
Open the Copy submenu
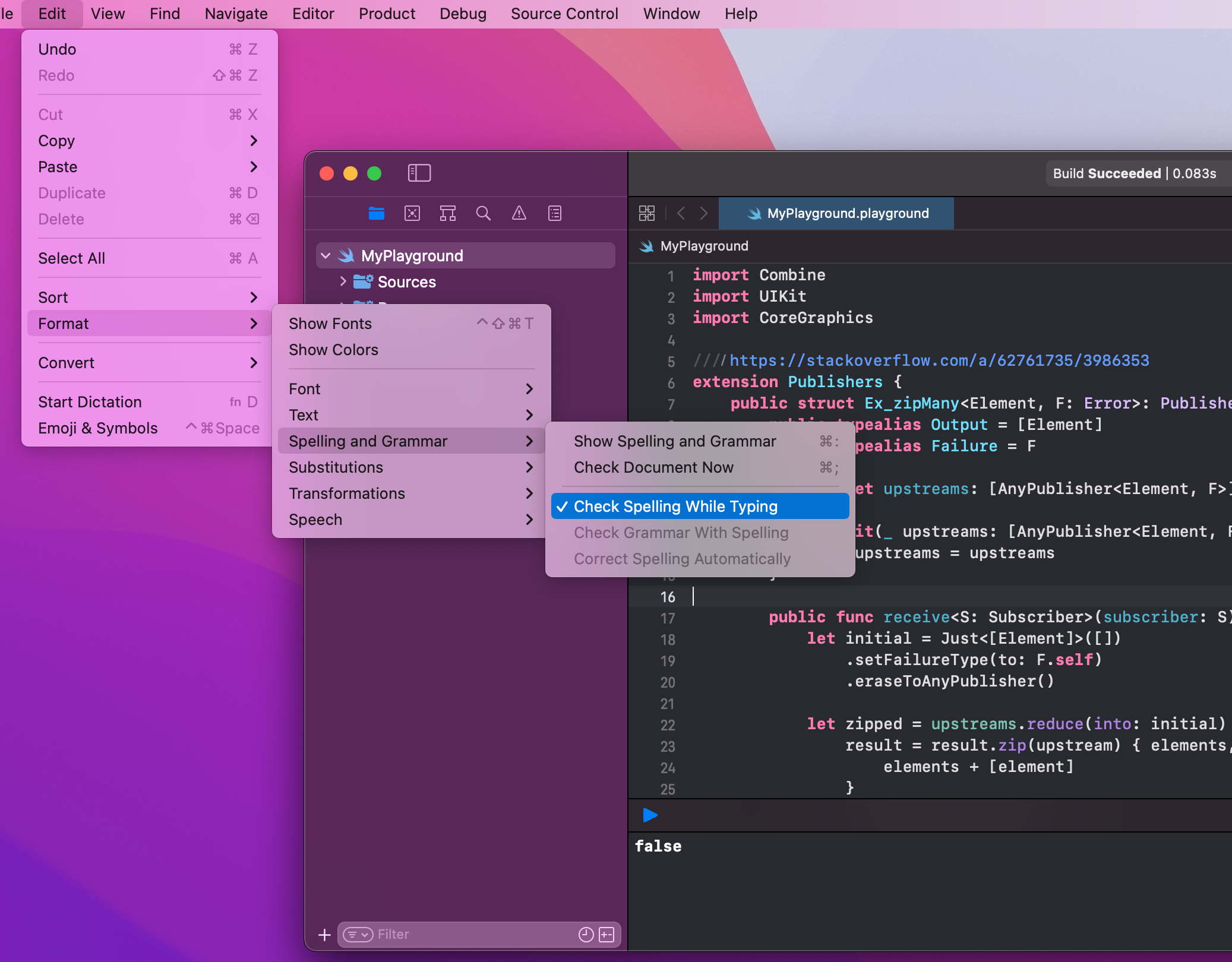(x=149, y=141)
